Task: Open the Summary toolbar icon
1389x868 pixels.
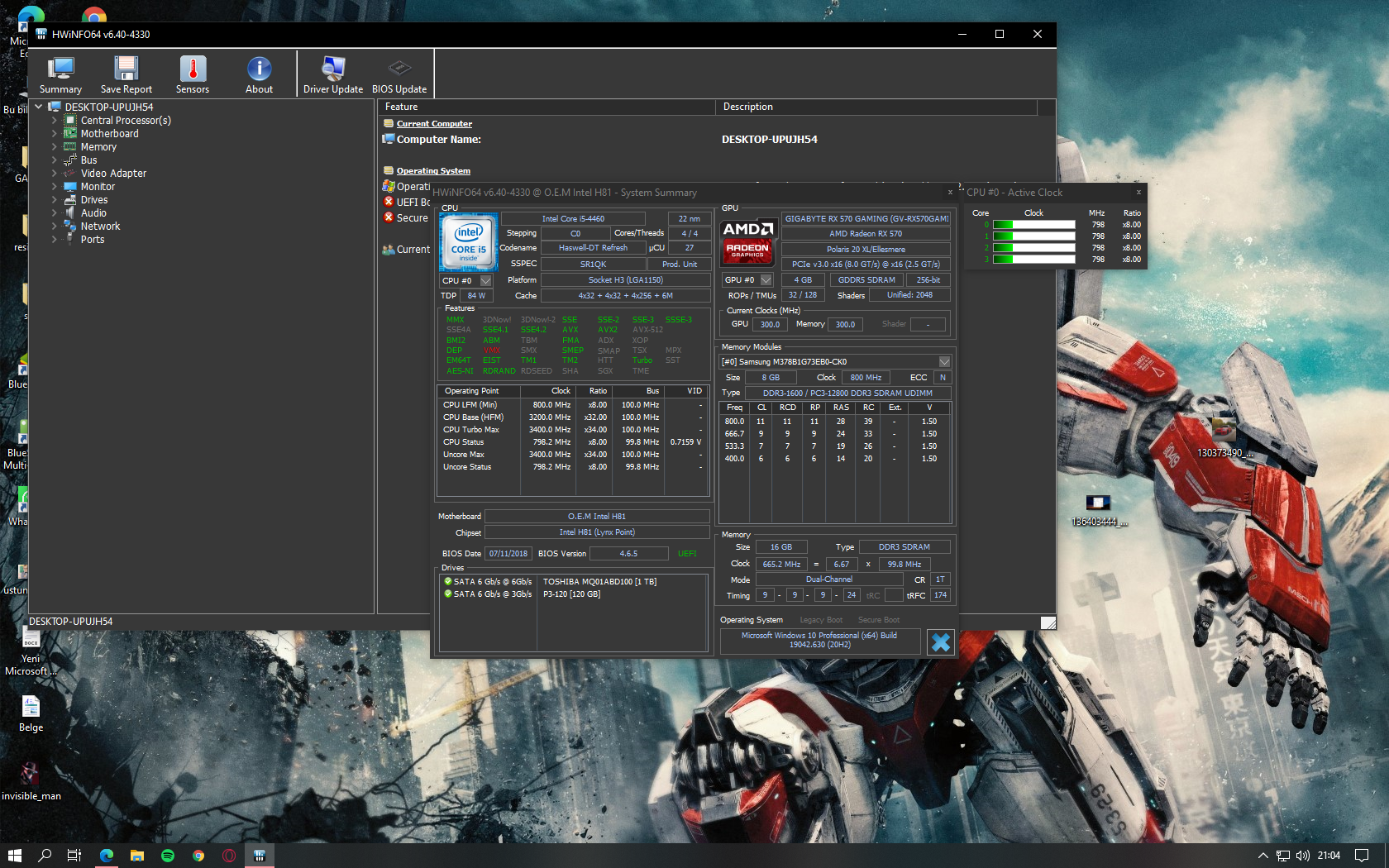Action: pos(60,74)
